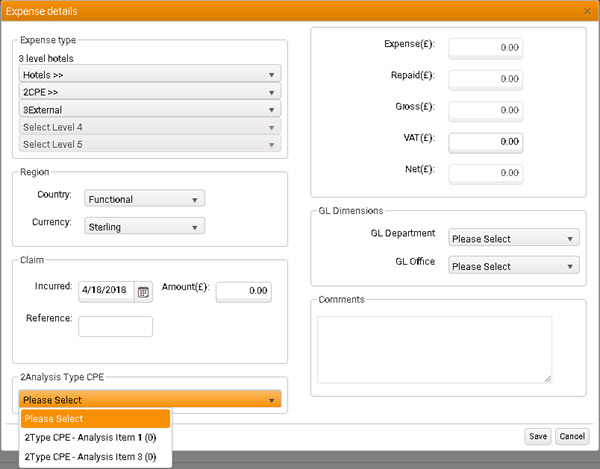Close the Expense details dialog

point(586,10)
